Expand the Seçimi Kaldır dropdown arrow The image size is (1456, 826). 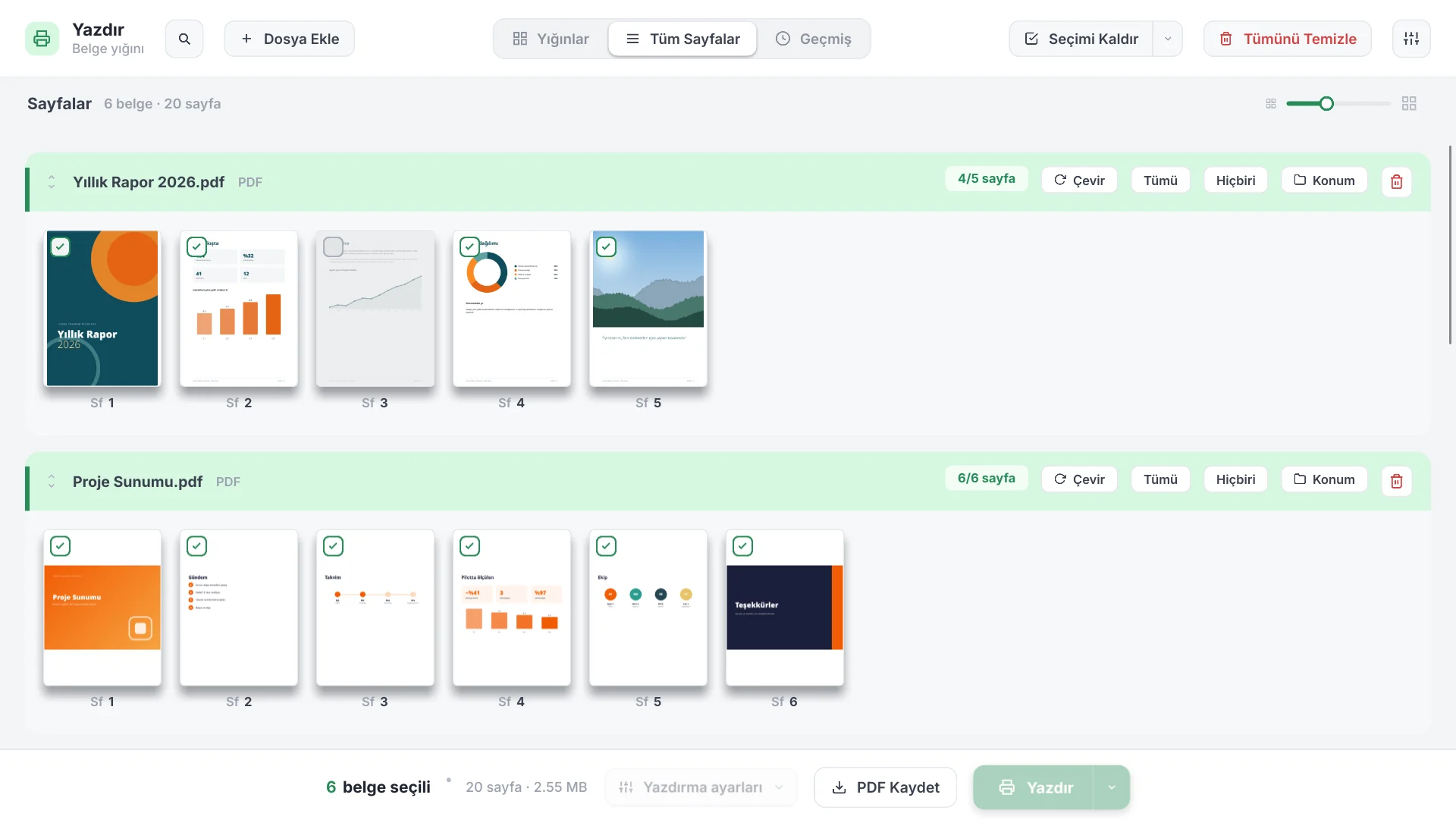(x=1168, y=39)
